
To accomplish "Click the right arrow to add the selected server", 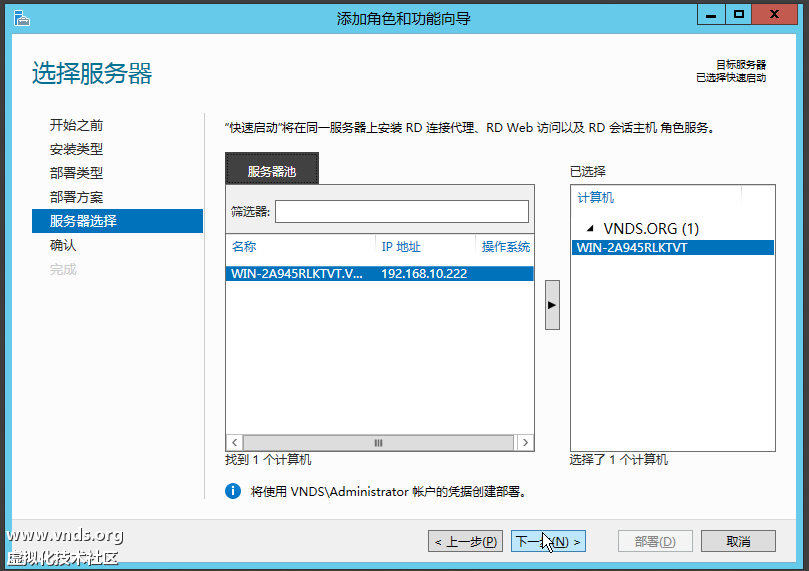I will click(x=552, y=305).
